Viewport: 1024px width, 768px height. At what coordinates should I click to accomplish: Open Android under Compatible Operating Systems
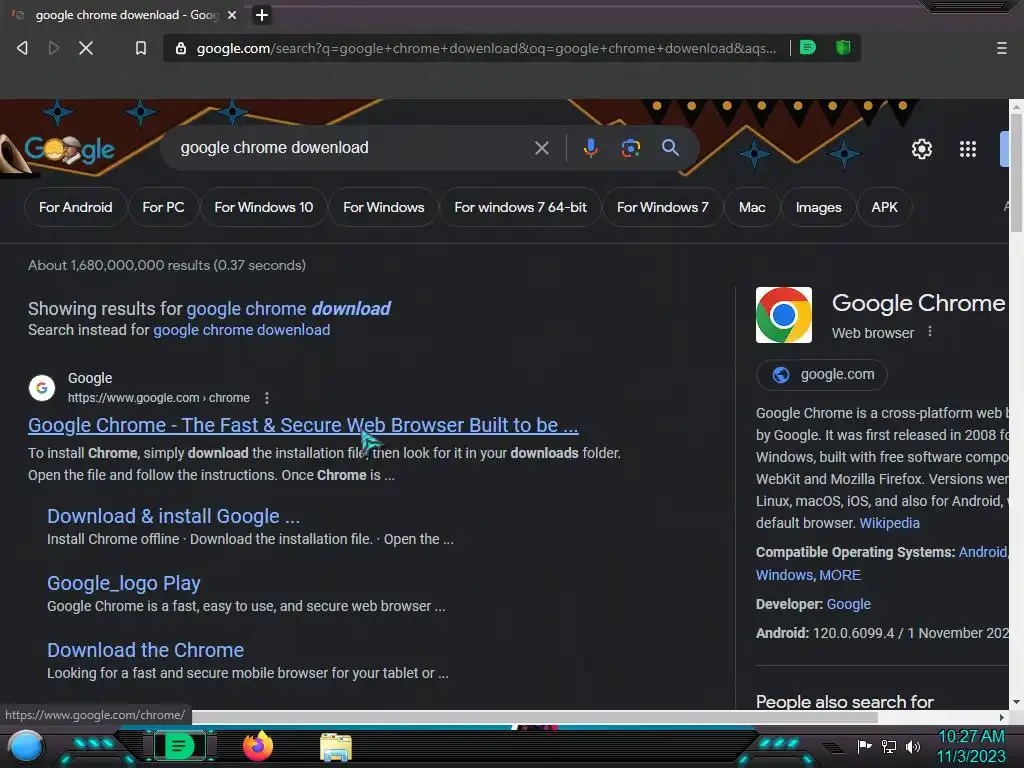tap(983, 552)
